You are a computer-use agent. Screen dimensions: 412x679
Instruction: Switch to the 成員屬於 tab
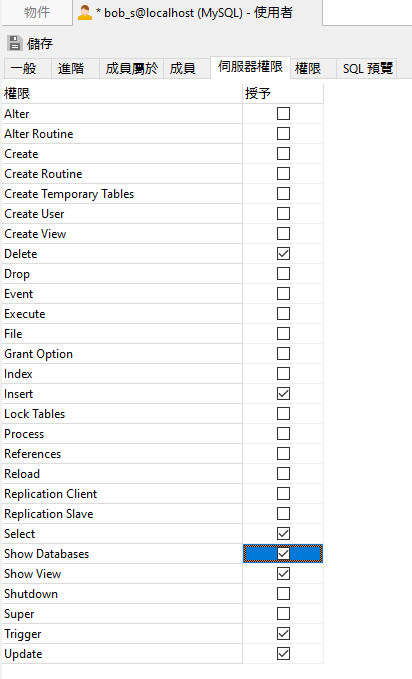point(131,68)
